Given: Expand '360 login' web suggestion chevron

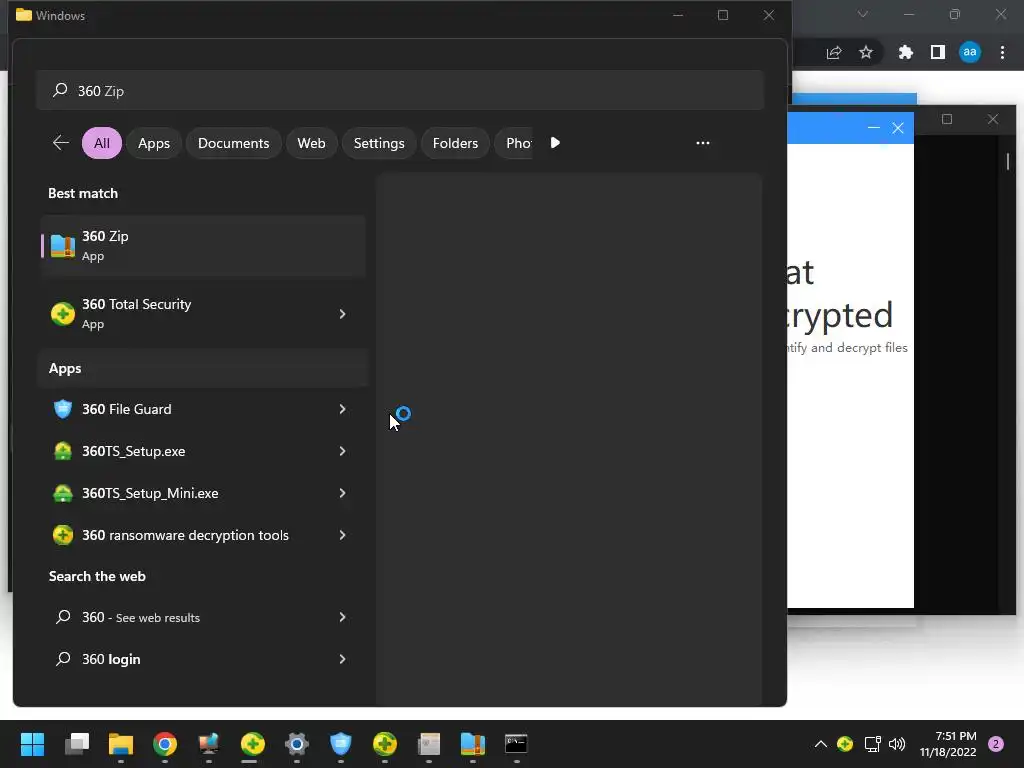Looking at the screenshot, I should 342,659.
